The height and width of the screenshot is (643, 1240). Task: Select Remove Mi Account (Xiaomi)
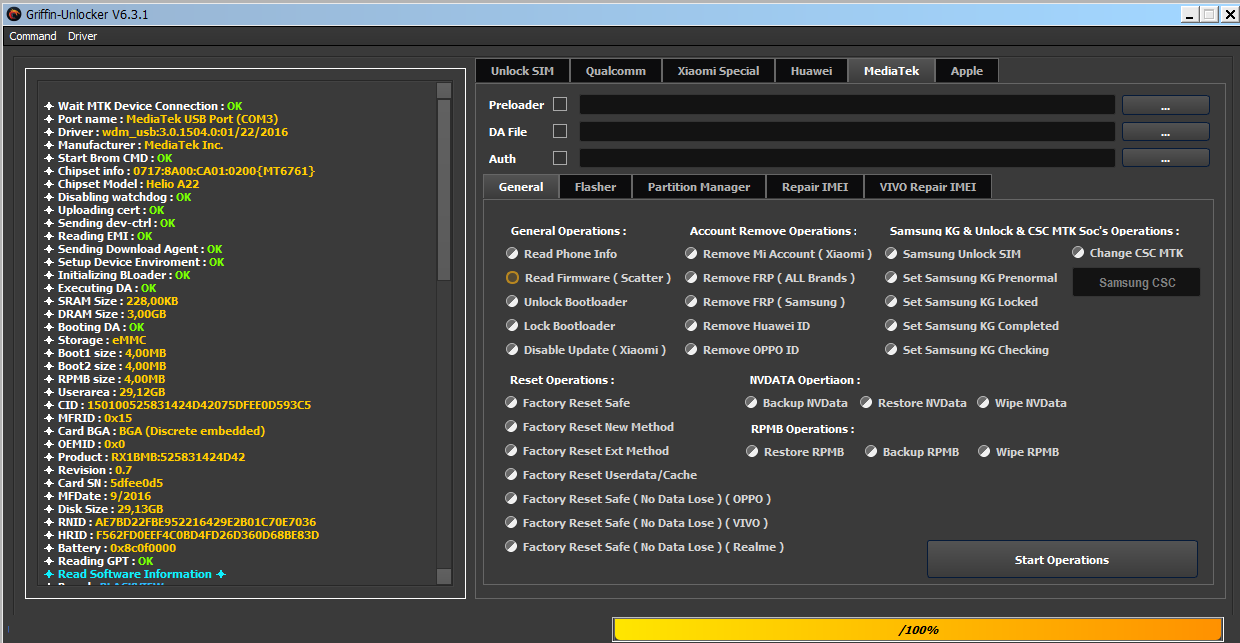pyautogui.click(x=778, y=254)
